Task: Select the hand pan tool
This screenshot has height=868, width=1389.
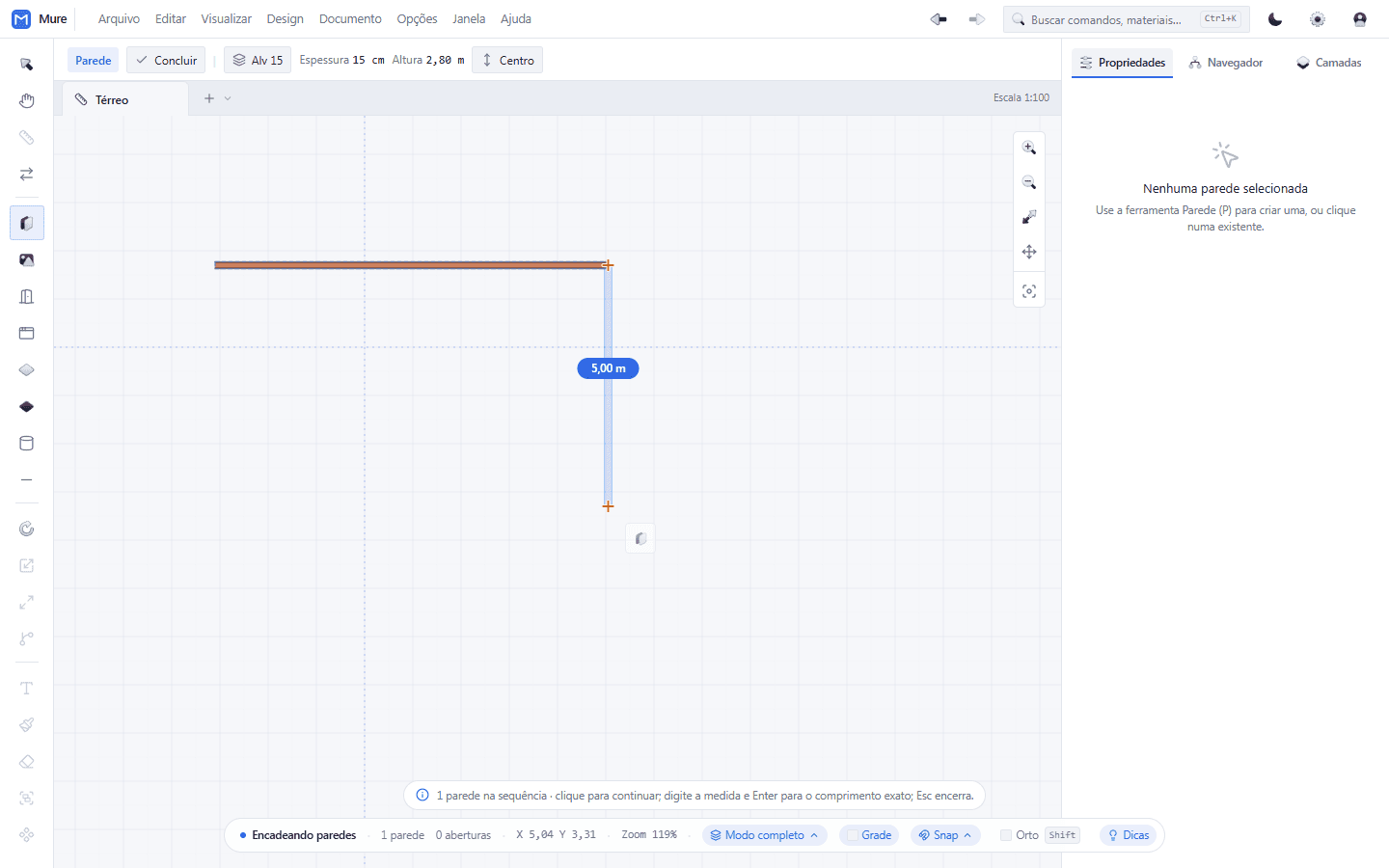Action: (27, 101)
